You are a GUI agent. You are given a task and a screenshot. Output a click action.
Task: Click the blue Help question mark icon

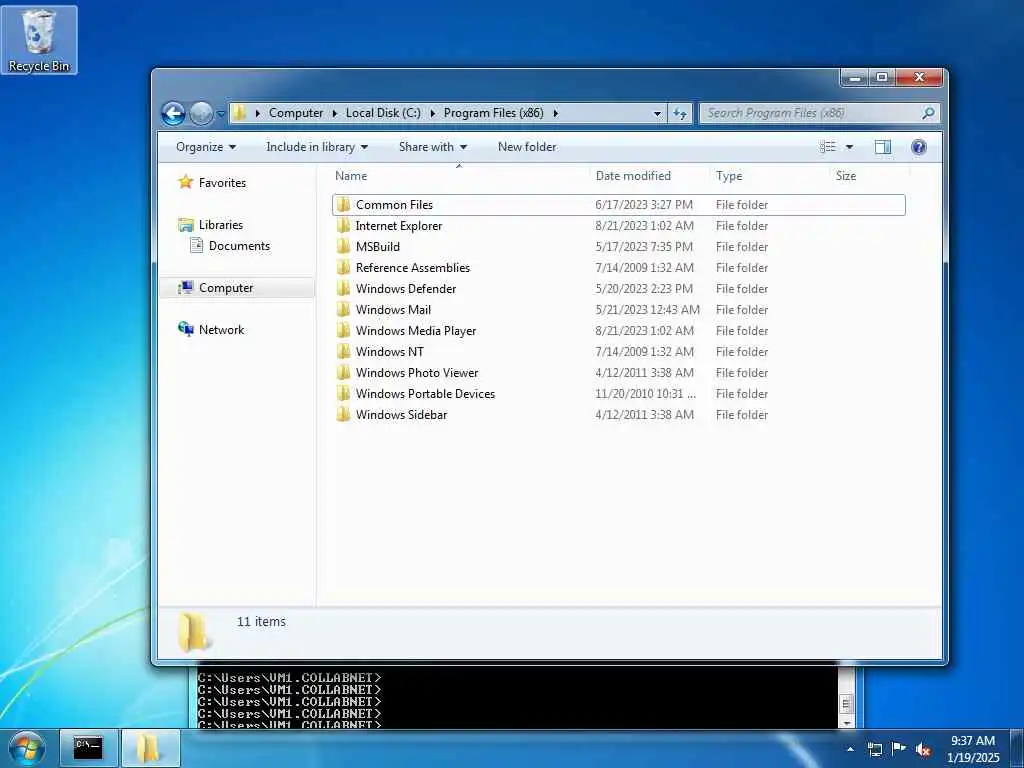tap(919, 147)
